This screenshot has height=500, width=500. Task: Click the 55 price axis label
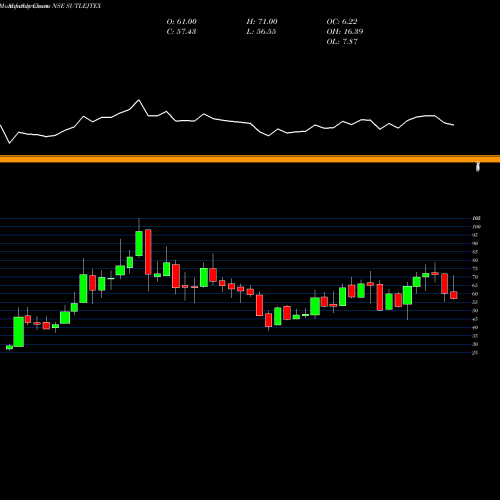pos(475,302)
